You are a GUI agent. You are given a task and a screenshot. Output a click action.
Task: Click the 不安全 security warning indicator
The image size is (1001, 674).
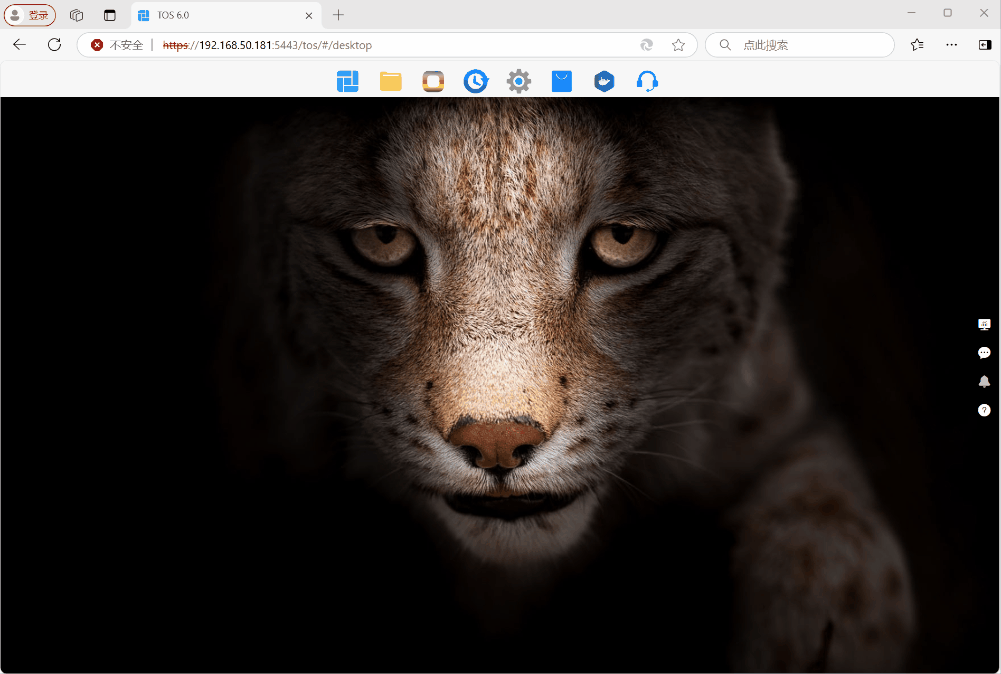(118, 45)
